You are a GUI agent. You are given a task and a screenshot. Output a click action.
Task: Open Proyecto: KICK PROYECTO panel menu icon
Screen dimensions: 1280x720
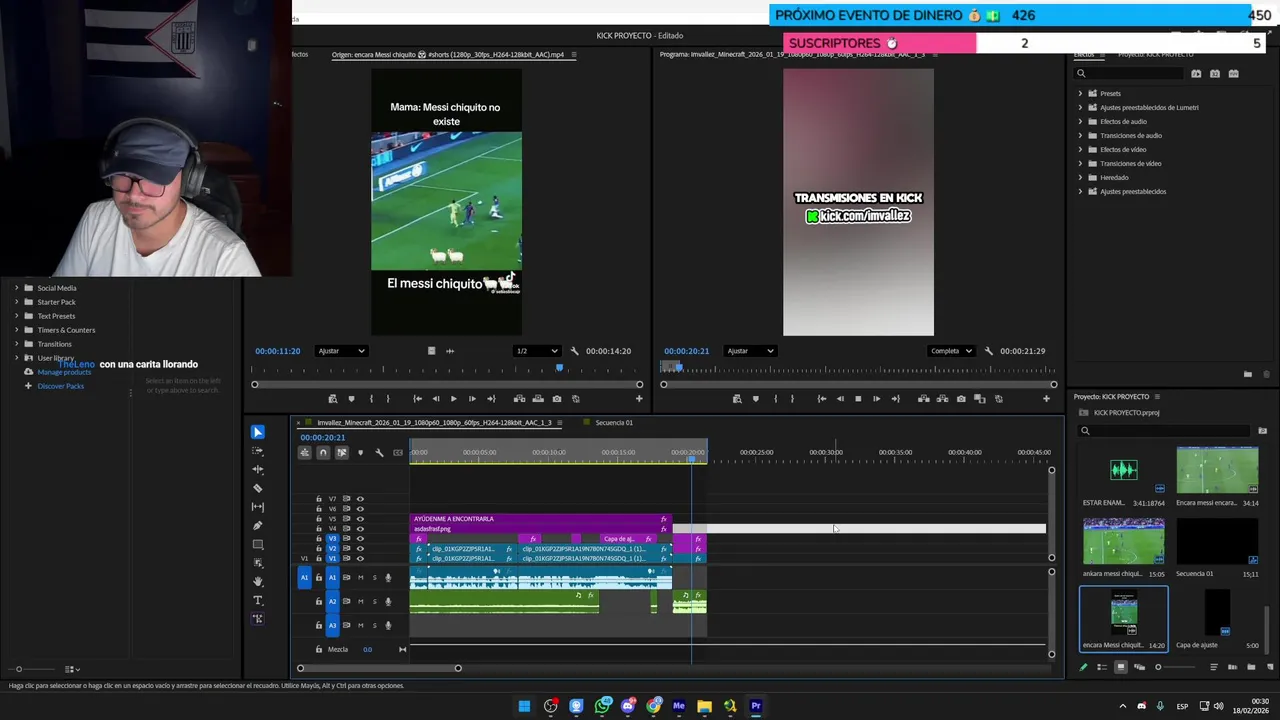click(1157, 397)
